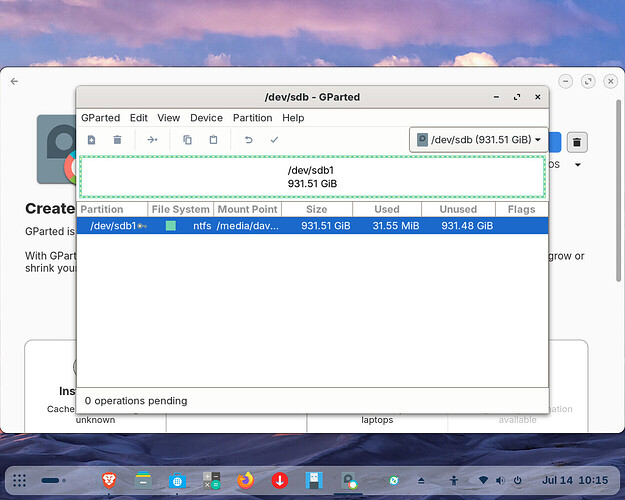Viewport: 625px width, 500px height.
Task: Open the power menu in the panel
Action: point(517,480)
